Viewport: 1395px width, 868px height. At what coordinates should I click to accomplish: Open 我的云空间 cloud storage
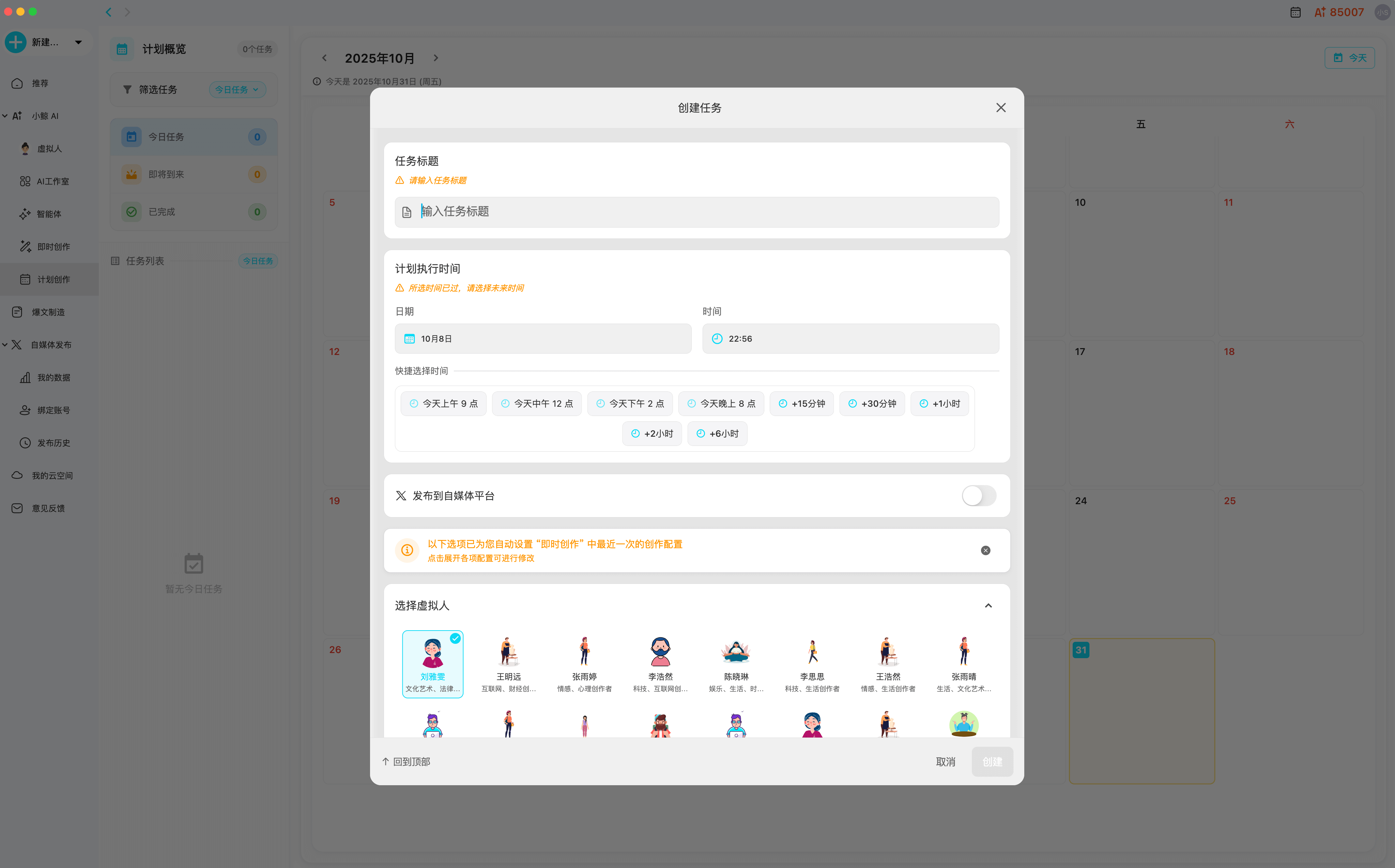[x=52, y=475]
